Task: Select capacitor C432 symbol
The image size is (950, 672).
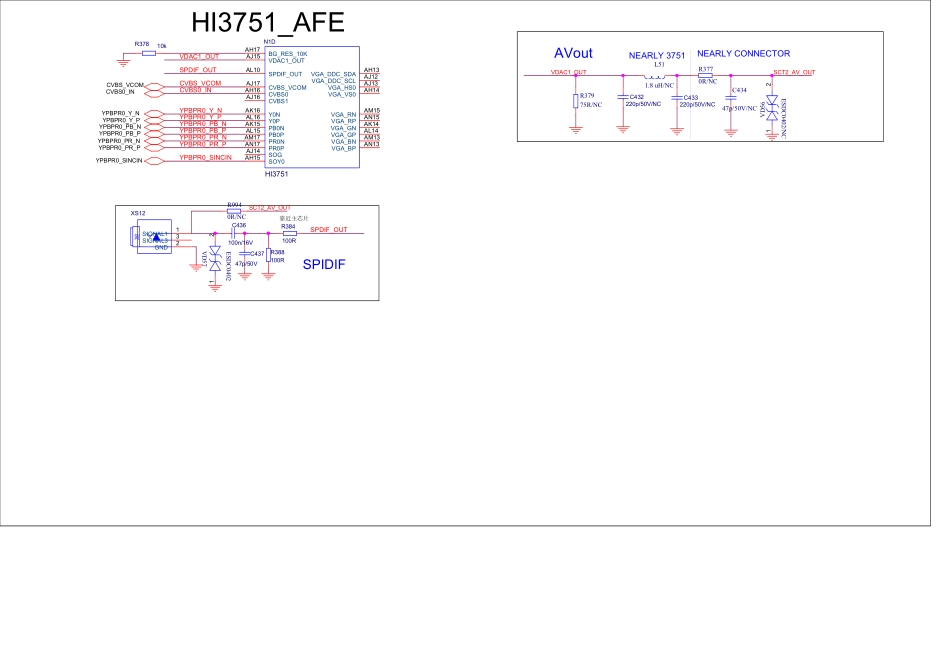Action: tap(624, 97)
